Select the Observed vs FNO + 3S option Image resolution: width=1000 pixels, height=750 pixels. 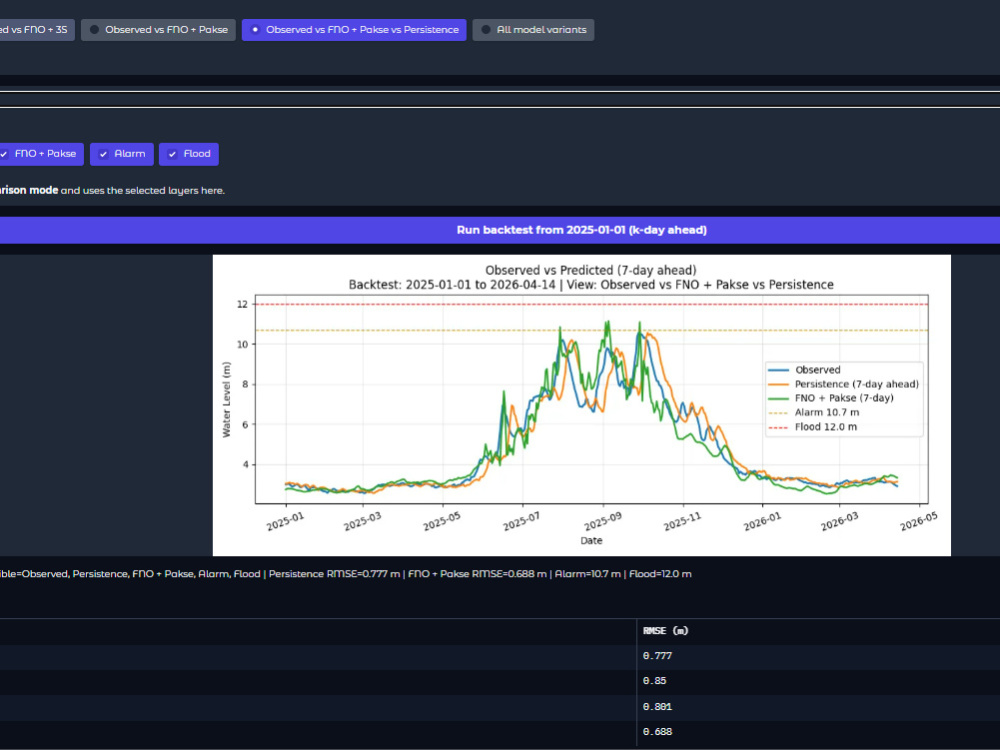(x=35, y=30)
